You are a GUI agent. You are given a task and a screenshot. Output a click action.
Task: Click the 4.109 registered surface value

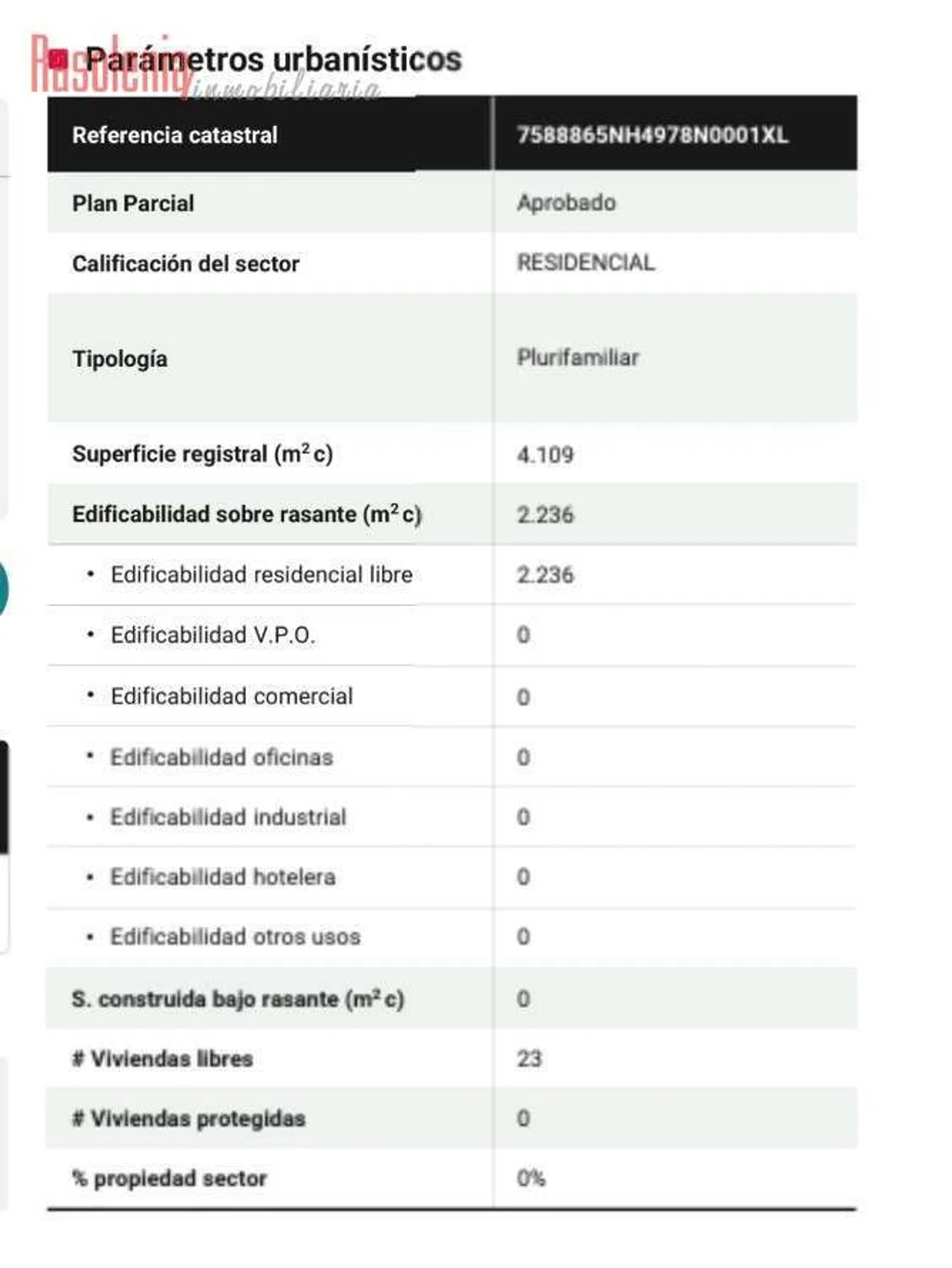[545, 455]
